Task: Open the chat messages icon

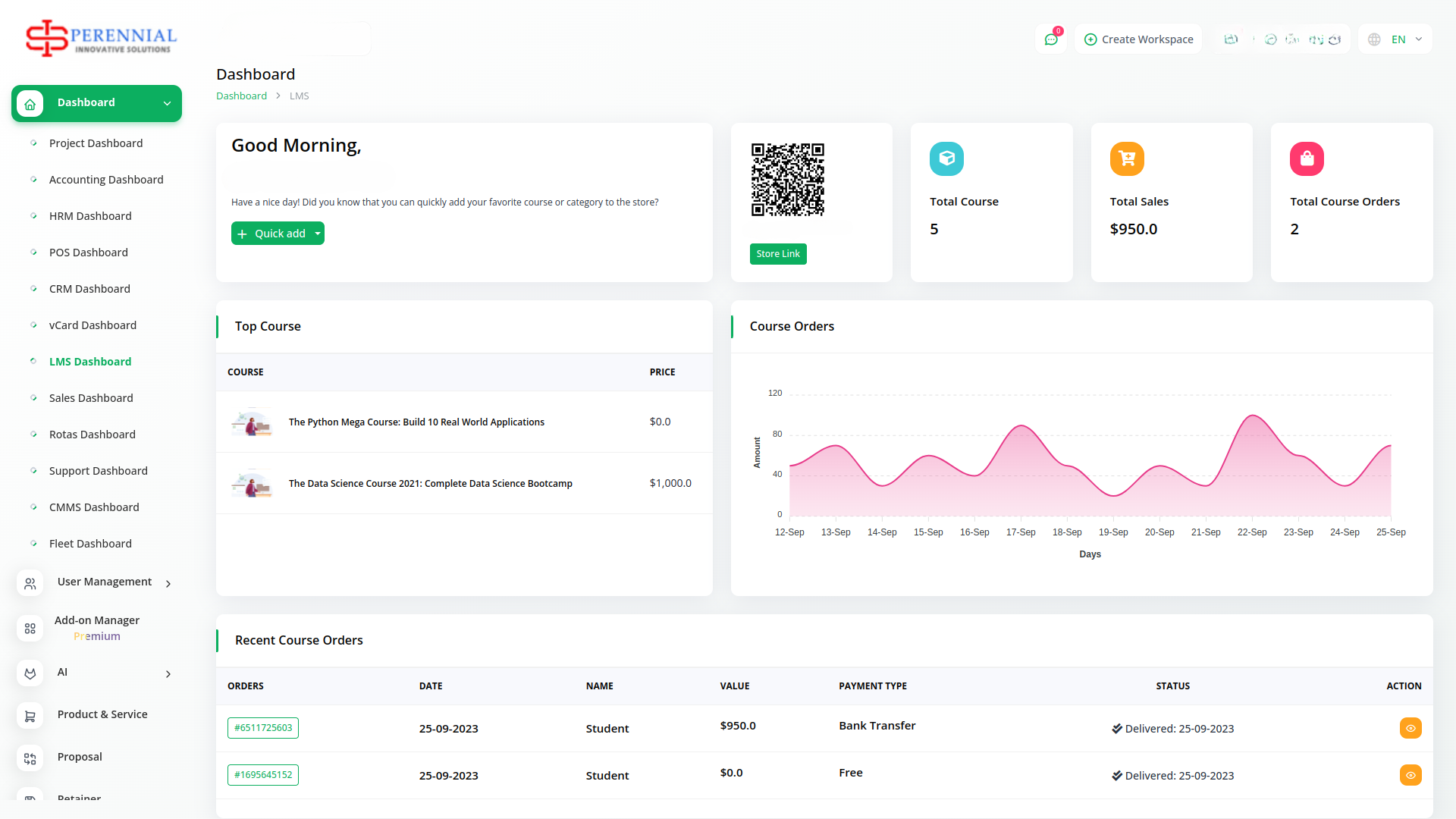Action: (1051, 39)
